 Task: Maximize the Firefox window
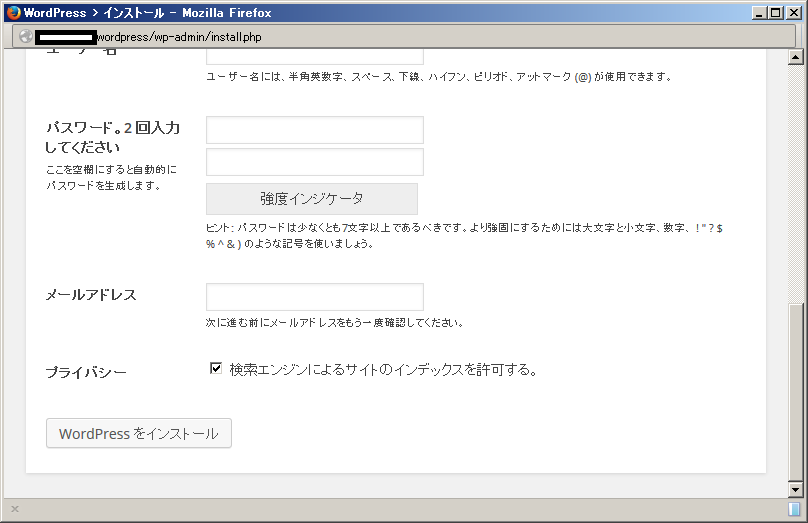coord(776,13)
